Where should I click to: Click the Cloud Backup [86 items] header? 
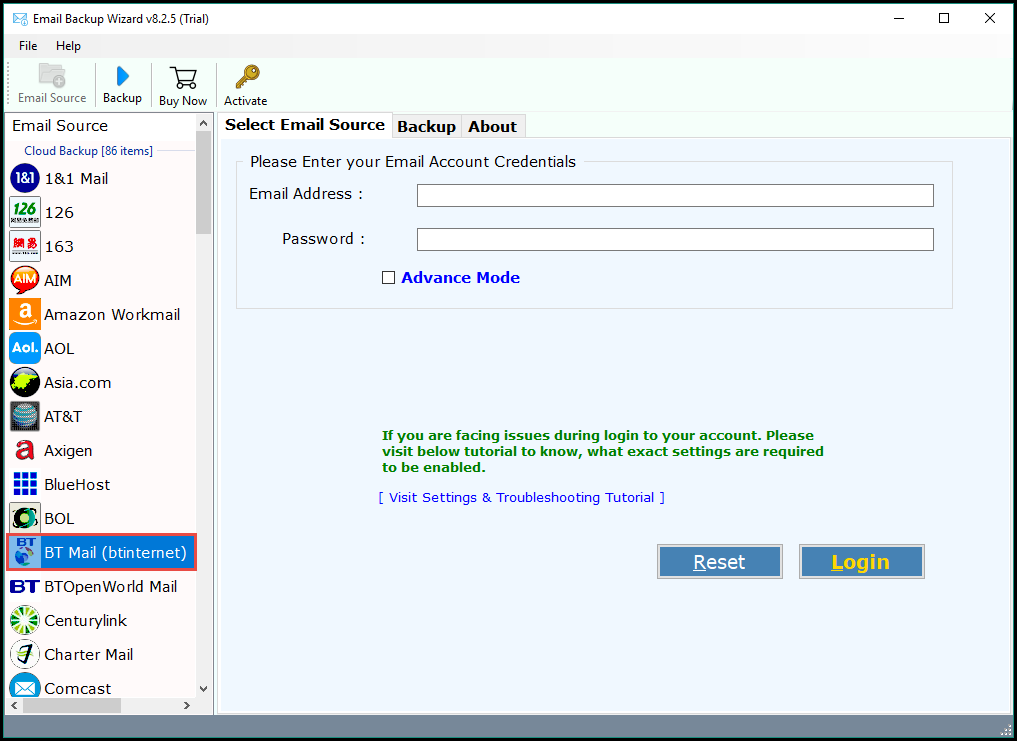88,151
